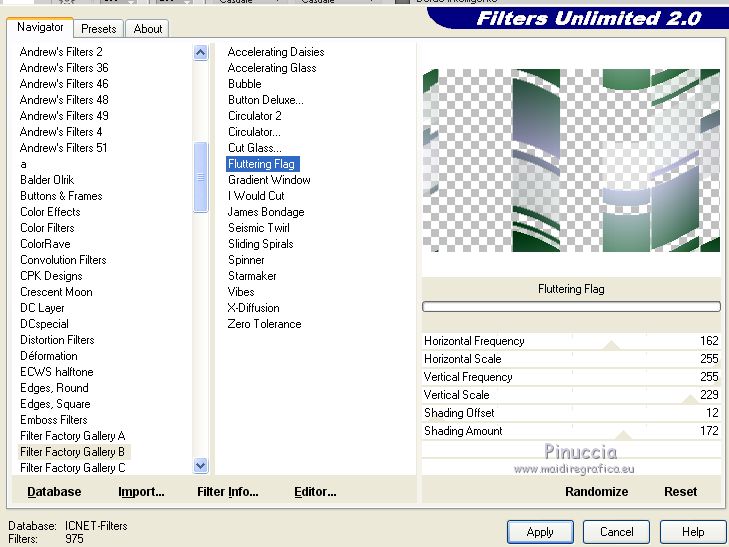The image size is (729, 547).
Task: Open the Editor... button
Action: 315,492
